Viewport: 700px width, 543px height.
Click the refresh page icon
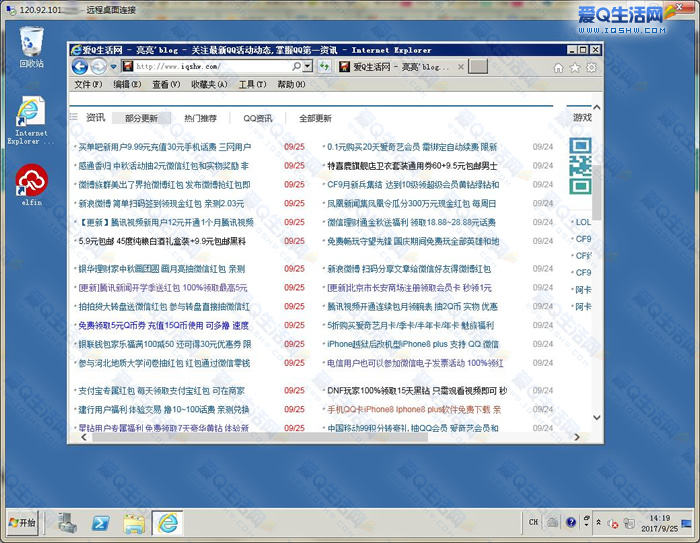324,67
